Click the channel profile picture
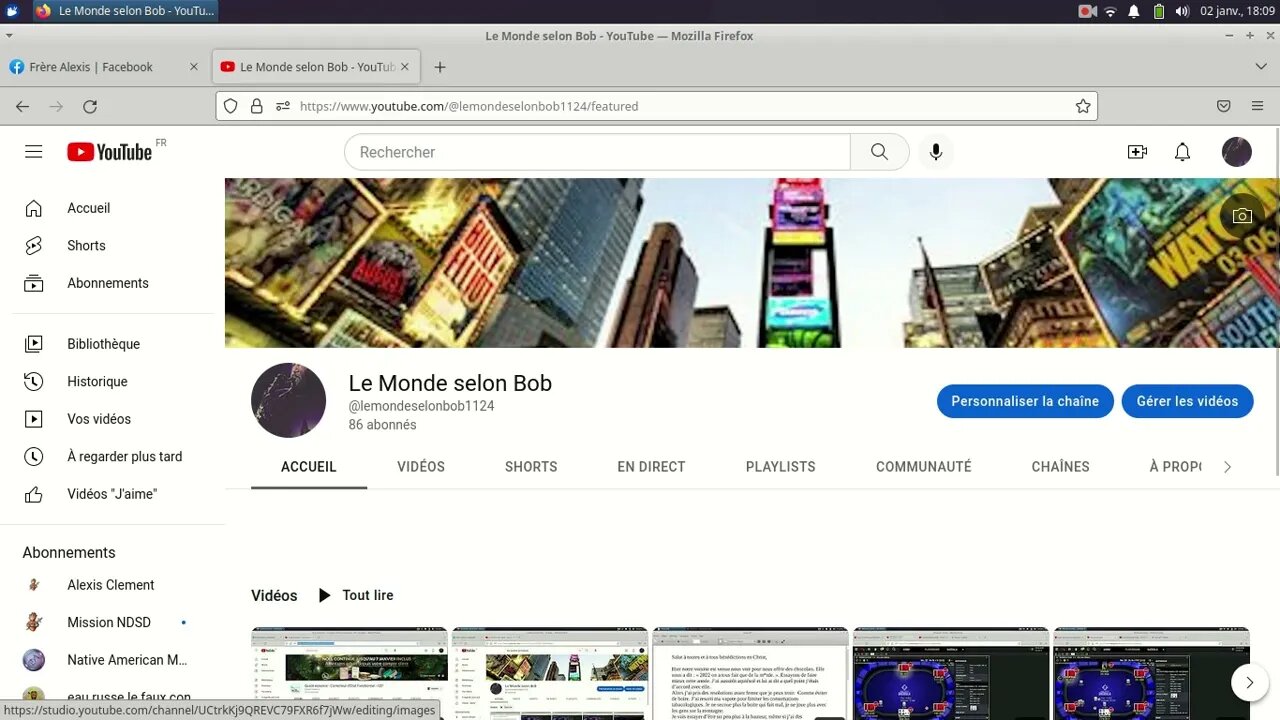 point(288,400)
